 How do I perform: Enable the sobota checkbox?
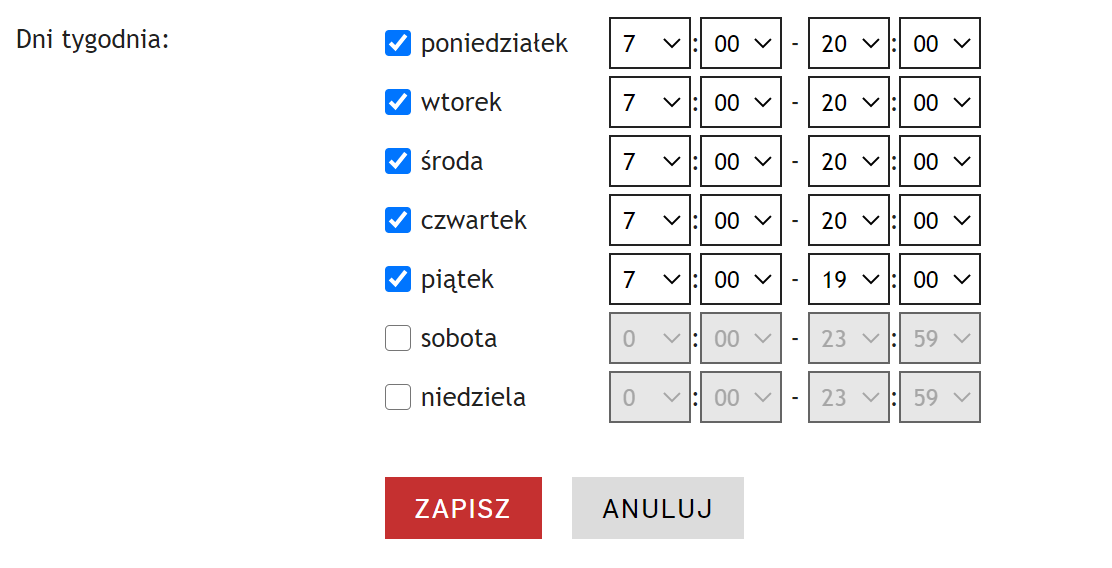tap(398, 338)
